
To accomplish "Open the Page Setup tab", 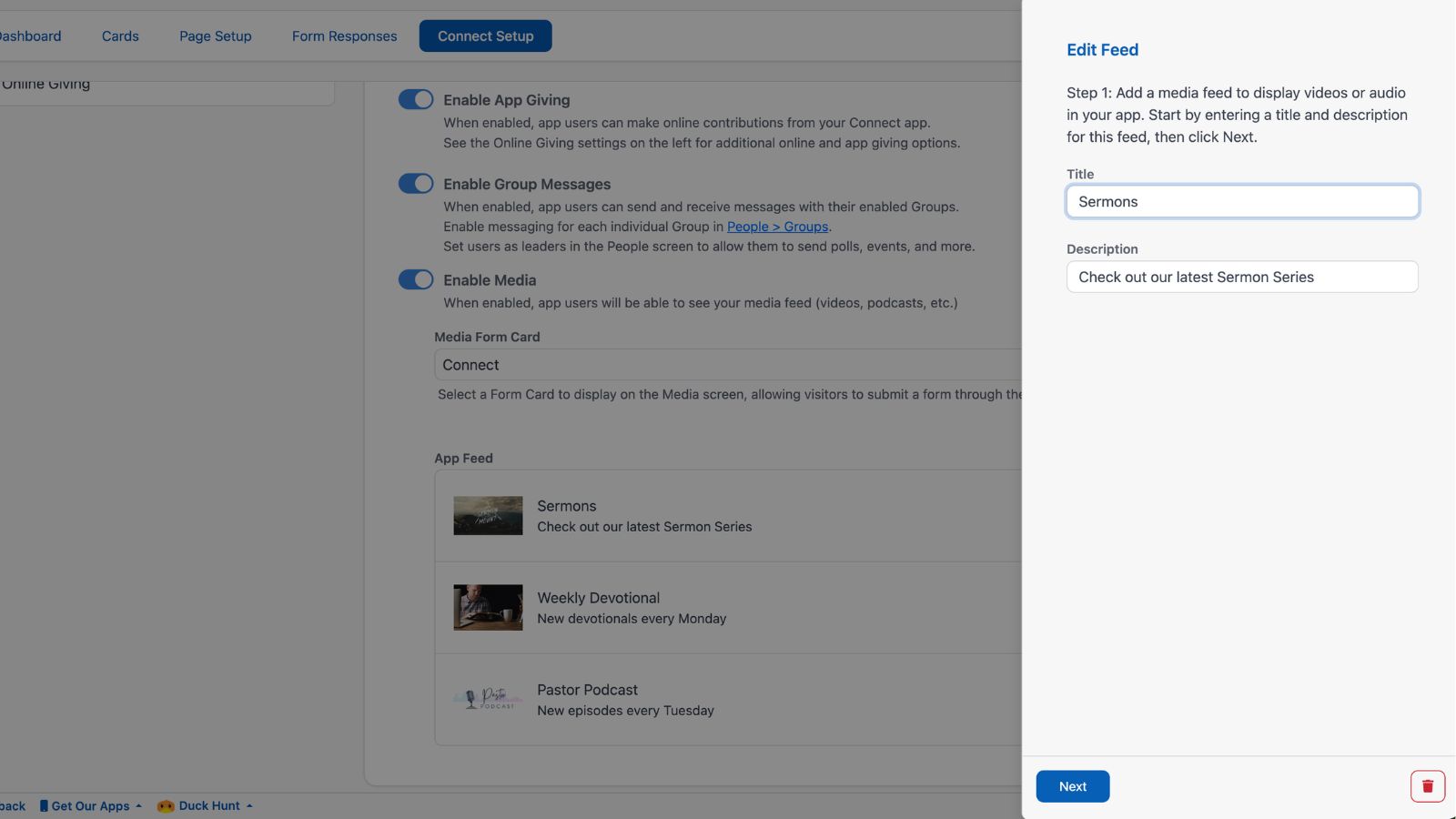I will 216,36.
